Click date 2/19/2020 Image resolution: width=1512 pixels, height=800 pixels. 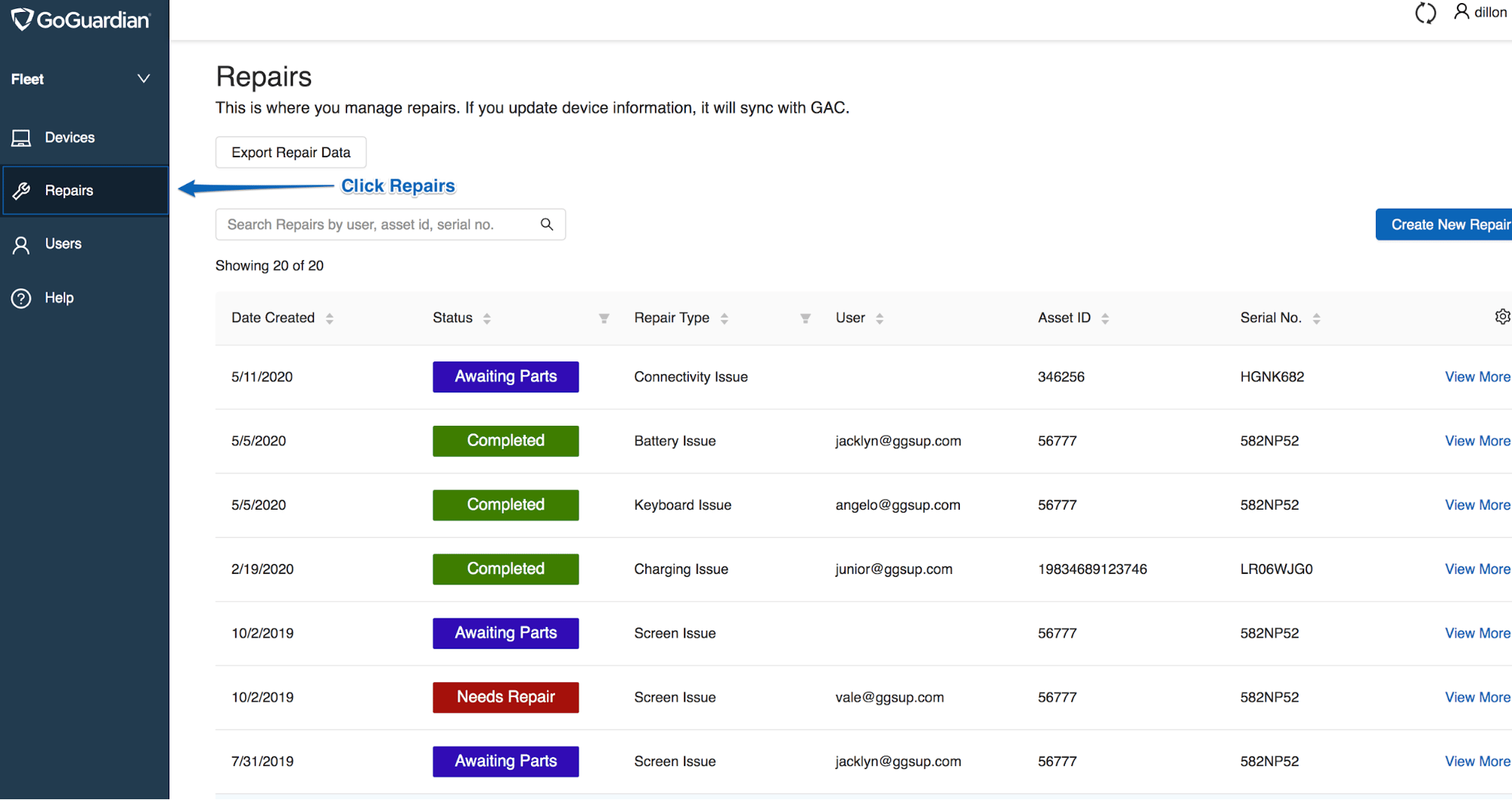[x=262, y=569]
